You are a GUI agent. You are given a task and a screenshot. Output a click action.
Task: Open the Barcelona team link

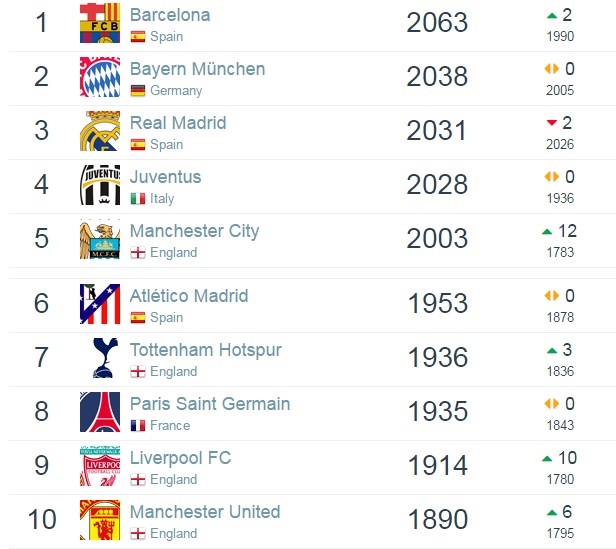pyautogui.click(x=170, y=15)
